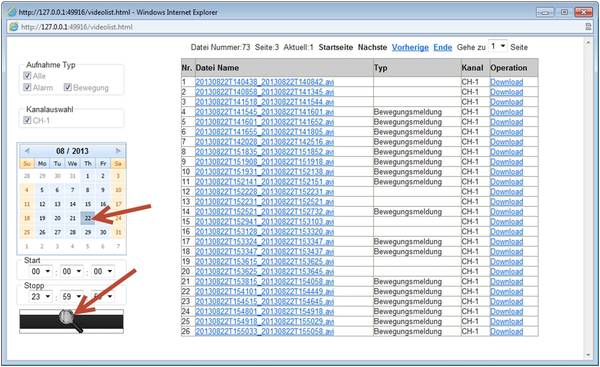The height and width of the screenshot is (367, 600).
Task: Toggle the CH-1 channel checkbox
Action: [x=27, y=120]
